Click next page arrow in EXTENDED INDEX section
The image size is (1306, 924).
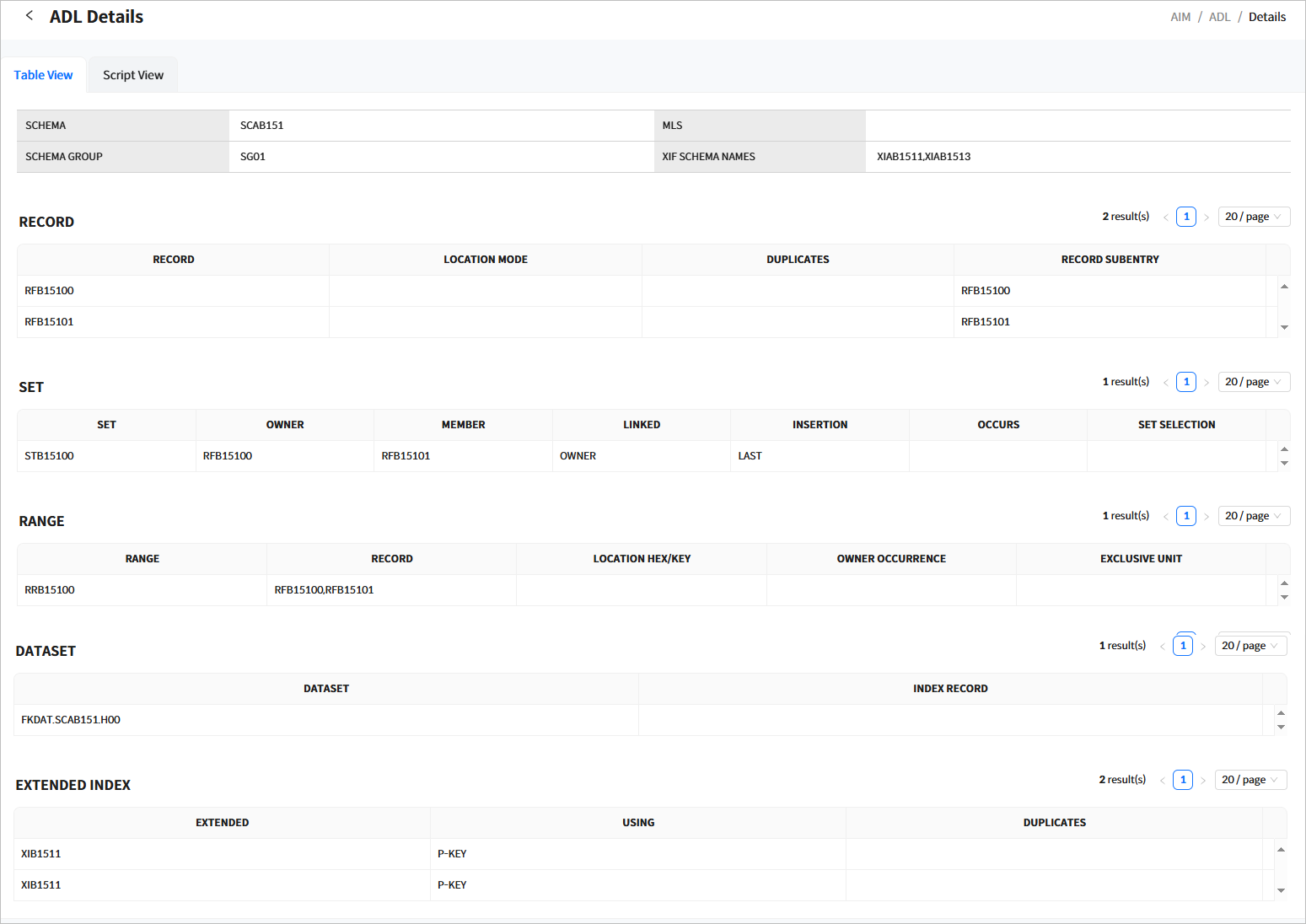point(1203,781)
